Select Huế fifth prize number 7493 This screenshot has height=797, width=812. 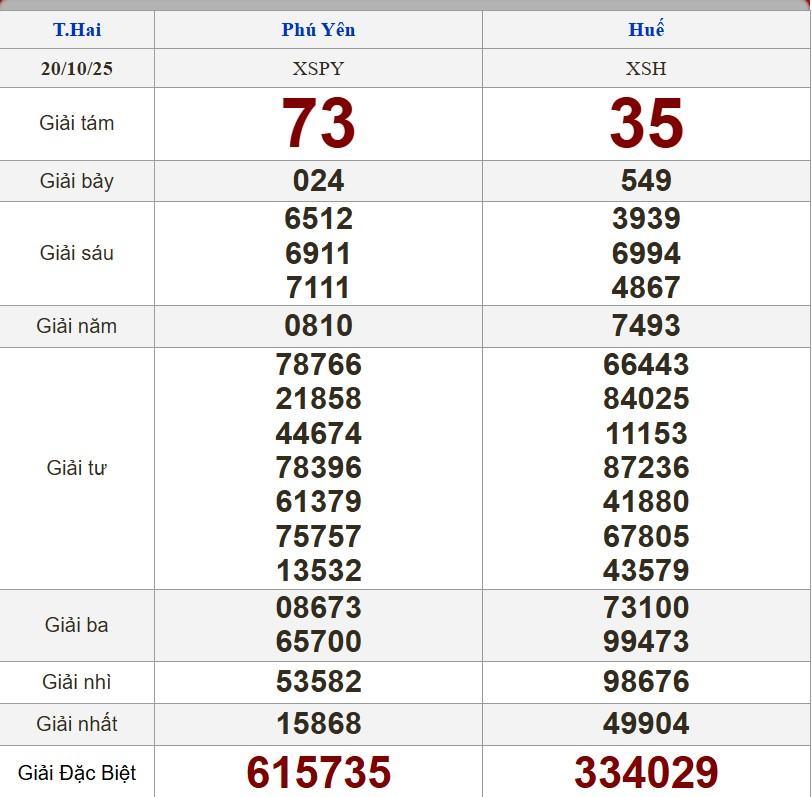pos(646,326)
